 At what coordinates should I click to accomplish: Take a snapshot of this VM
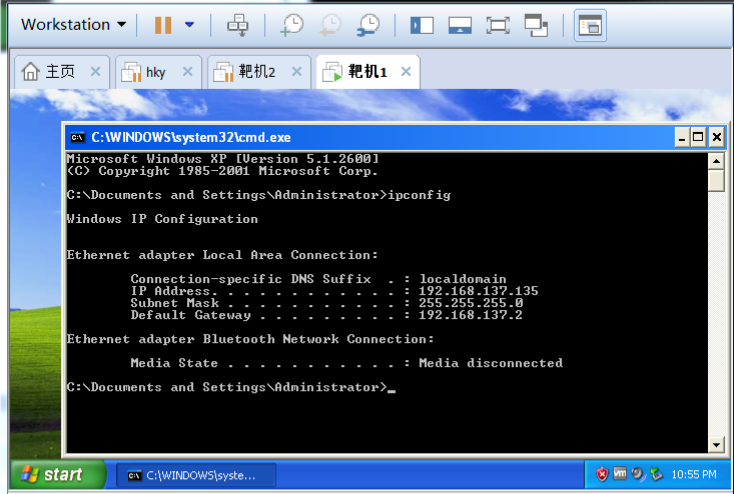[292, 25]
